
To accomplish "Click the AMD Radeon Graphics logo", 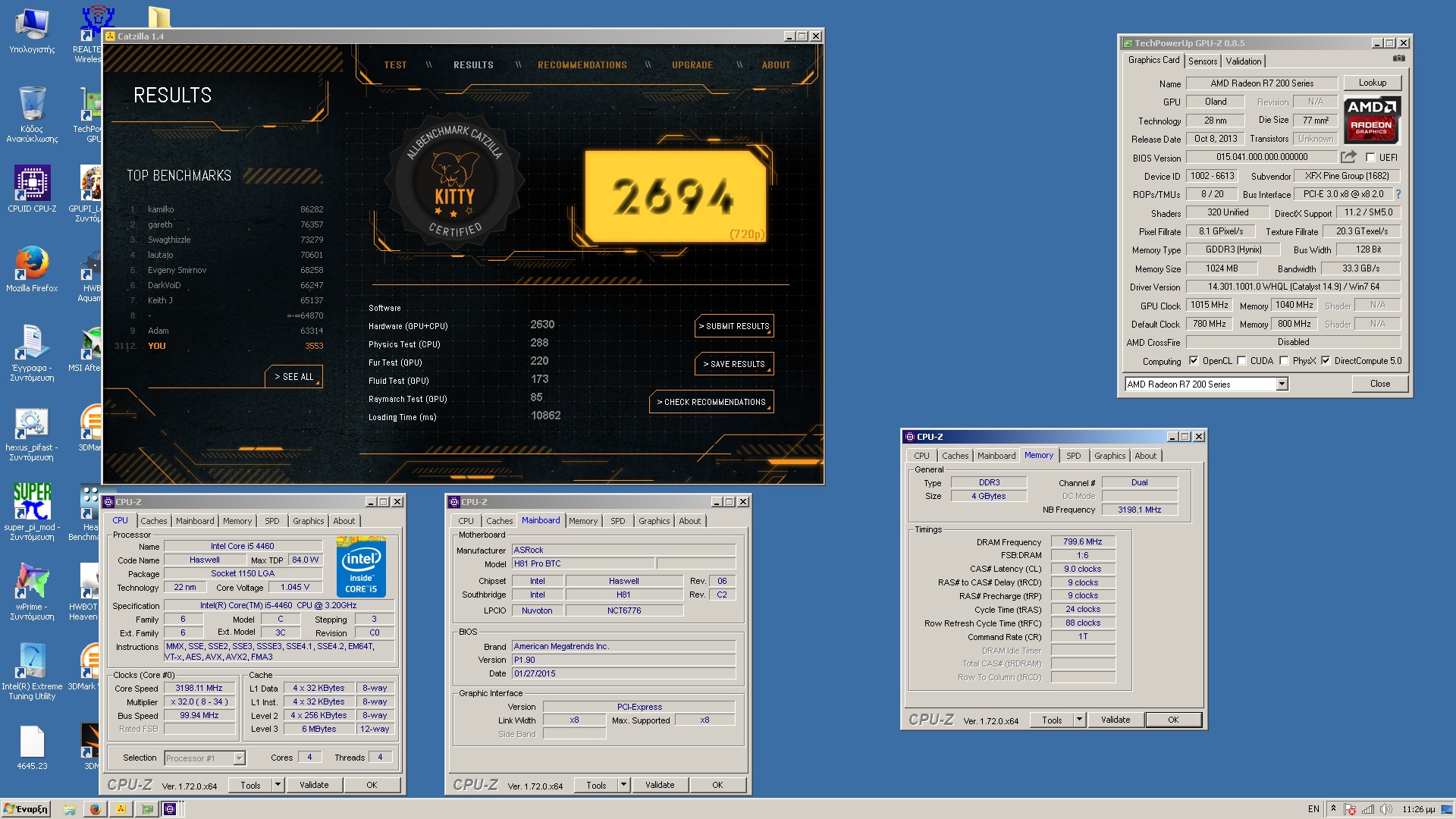I will [1372, 121].
